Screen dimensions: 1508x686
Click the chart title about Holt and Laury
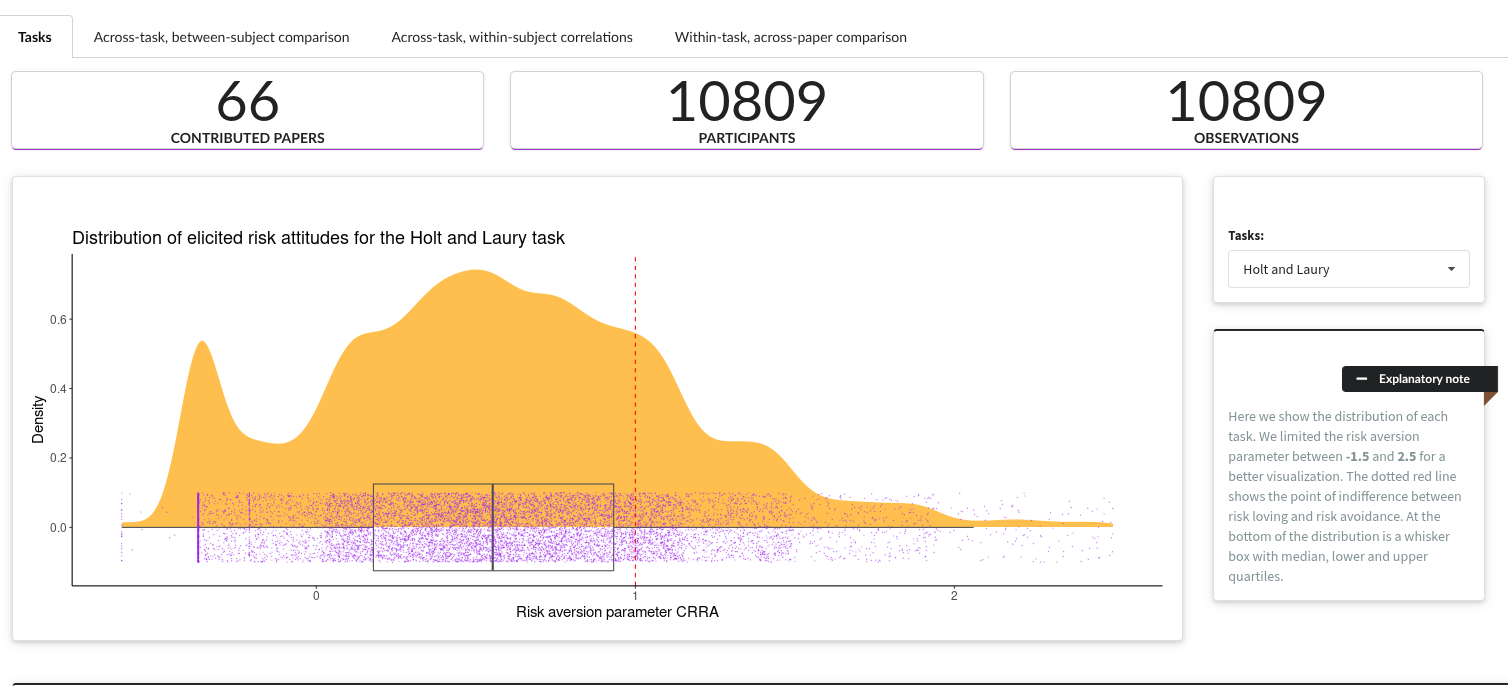[318, 238]
